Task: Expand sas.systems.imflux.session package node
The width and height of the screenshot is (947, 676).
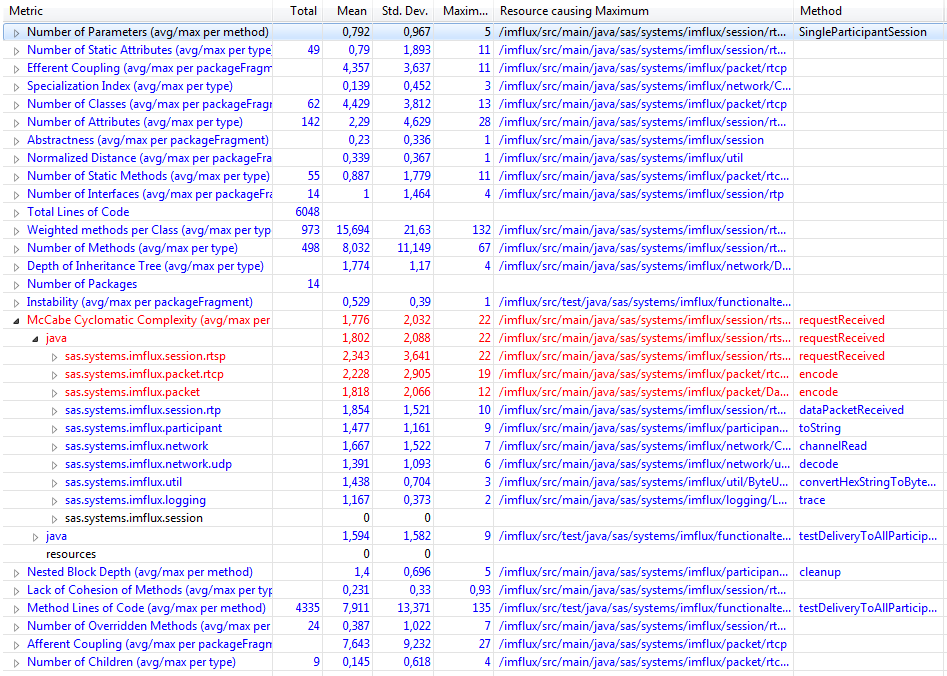Action: (x=54, y=519)
